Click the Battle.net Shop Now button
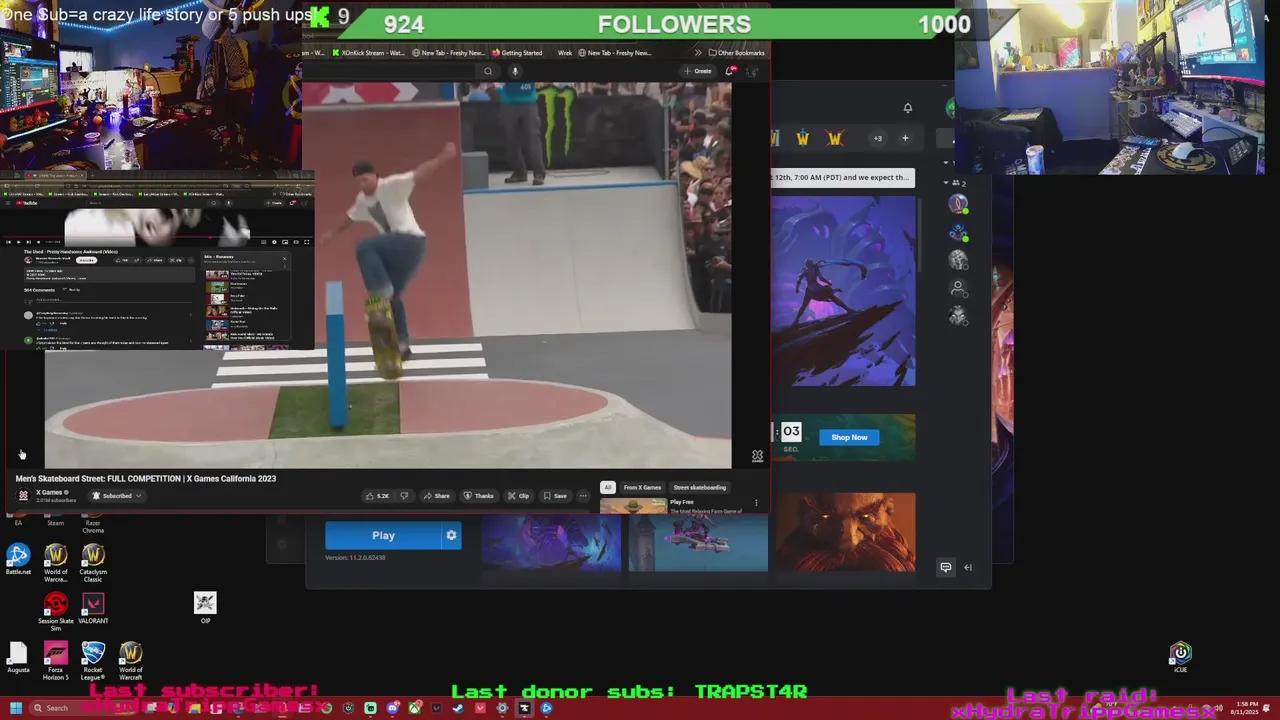The image size is (1280, 720). pyautogui.click(x=849, y=437)
